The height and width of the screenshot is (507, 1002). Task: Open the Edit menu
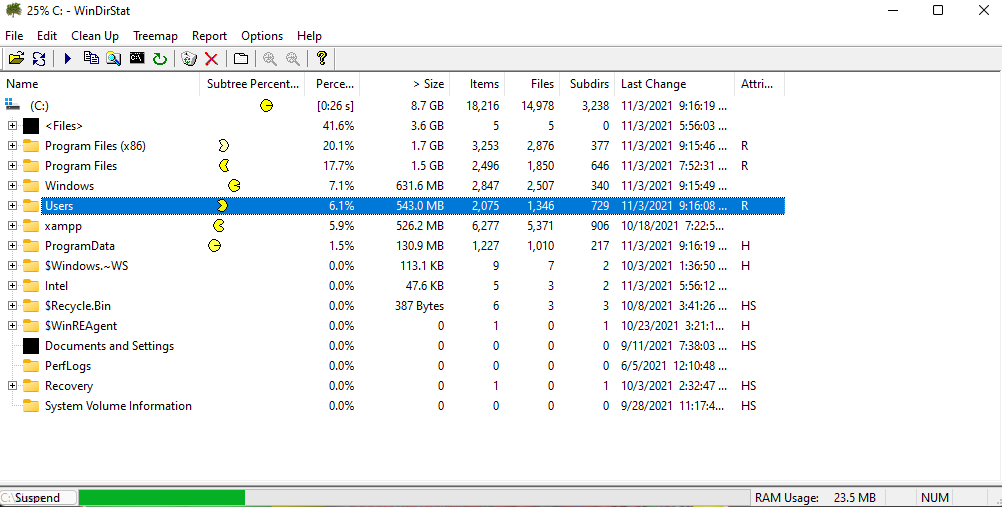coord(47,36)
